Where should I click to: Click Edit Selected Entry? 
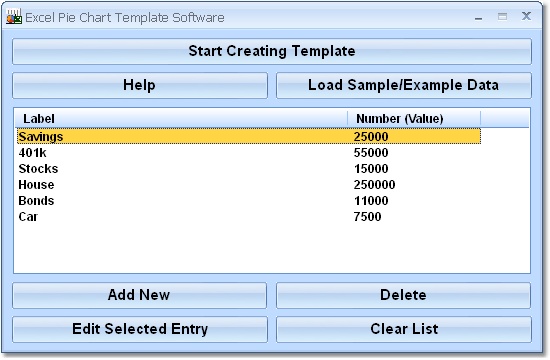140,329
